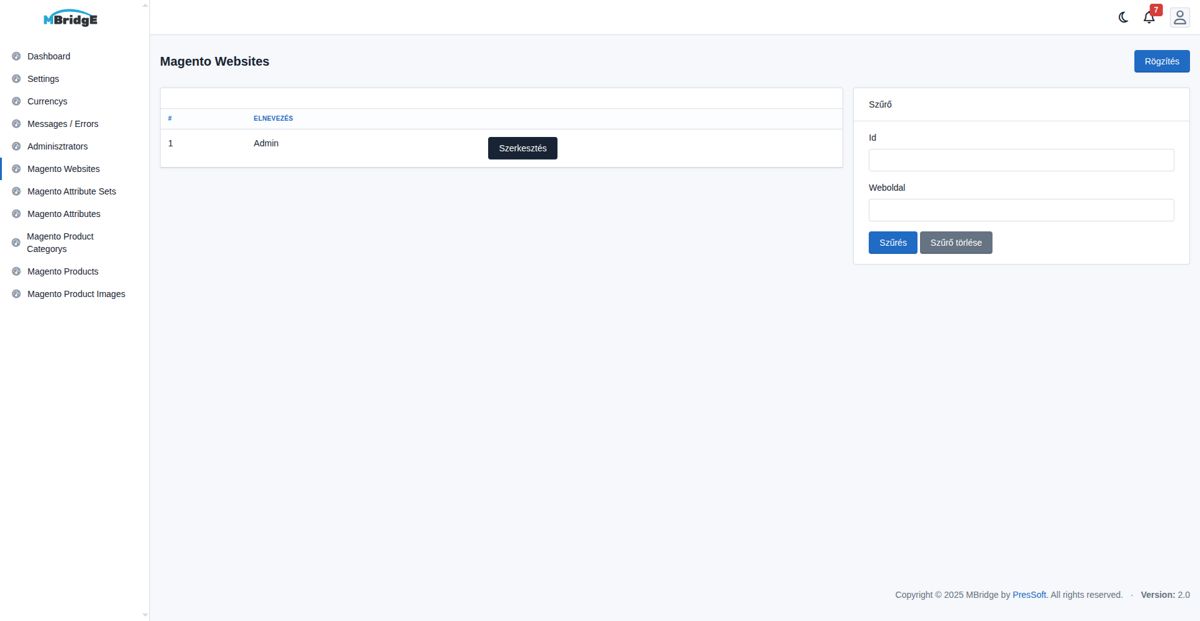Screen dimensions: 1200x621
Task: Open the user profile avatar menu
Action: coord(1179,17)
